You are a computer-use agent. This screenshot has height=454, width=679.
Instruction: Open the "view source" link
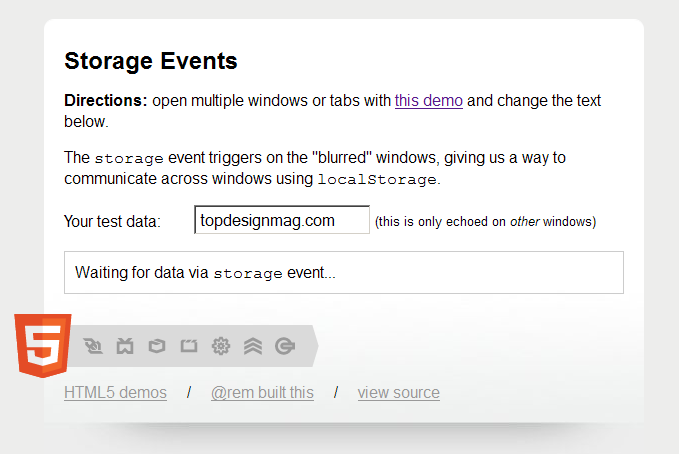coord(398,393)
